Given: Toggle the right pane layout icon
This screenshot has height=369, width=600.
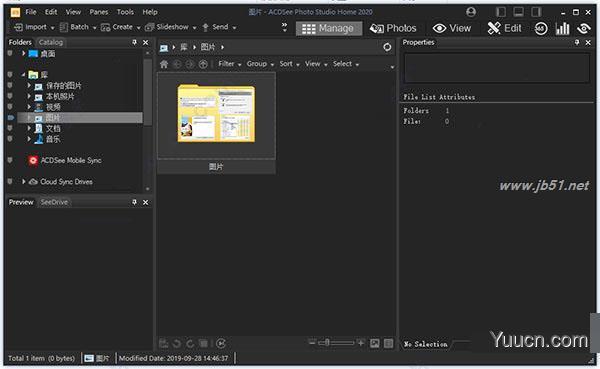Looking at the screenshot, I should pyautogui.click(x=536, y=12).
